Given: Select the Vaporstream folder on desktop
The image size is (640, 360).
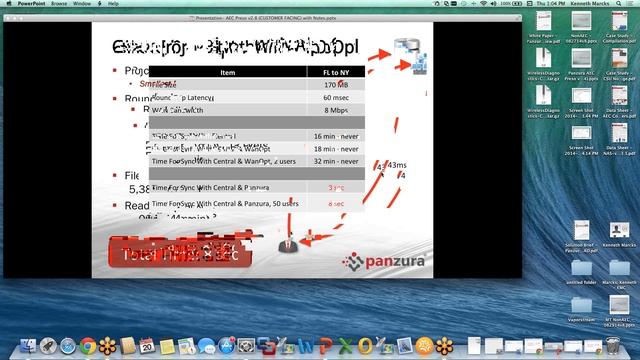Looking at the screenshot, I should pyautogui.click(x=581, y=309).
